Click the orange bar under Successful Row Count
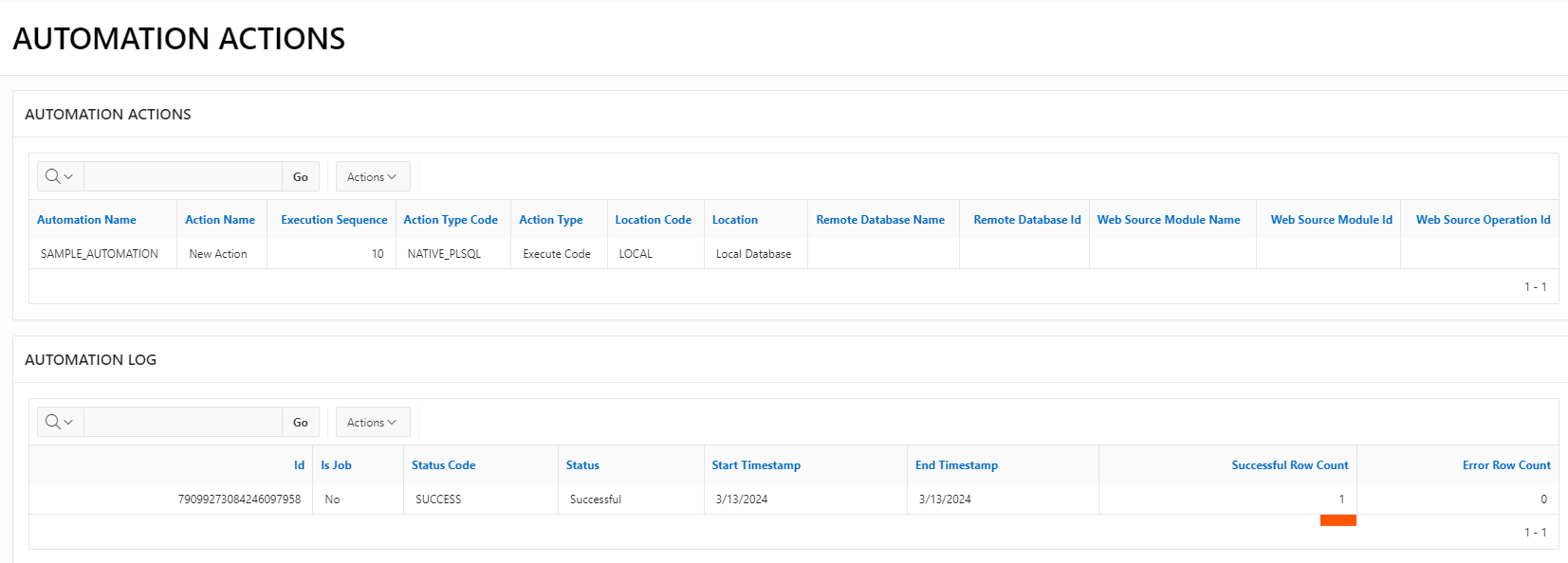This screenshot has height=563, width=1568. 1337,520
